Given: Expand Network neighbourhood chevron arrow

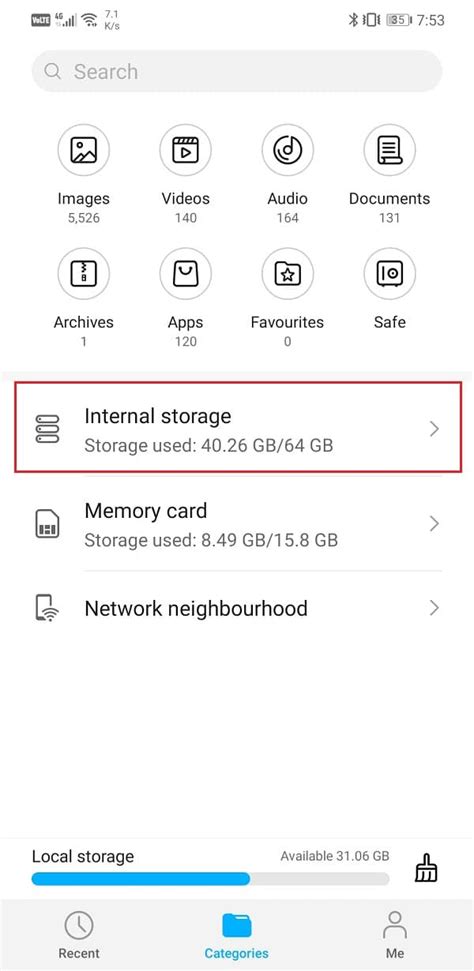Looking at the screenshot, I should [434, 608].
